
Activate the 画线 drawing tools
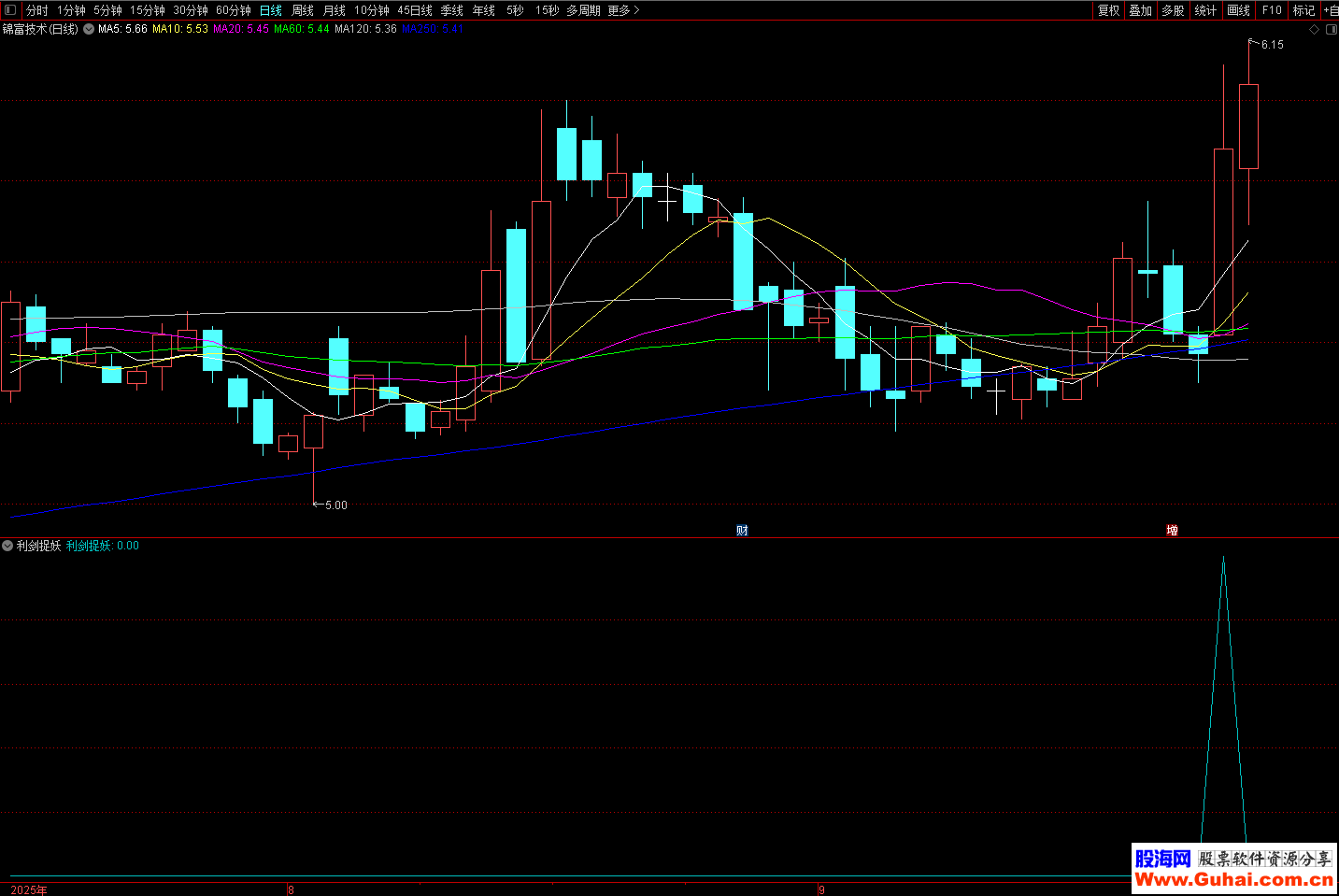coord(1238,10)
